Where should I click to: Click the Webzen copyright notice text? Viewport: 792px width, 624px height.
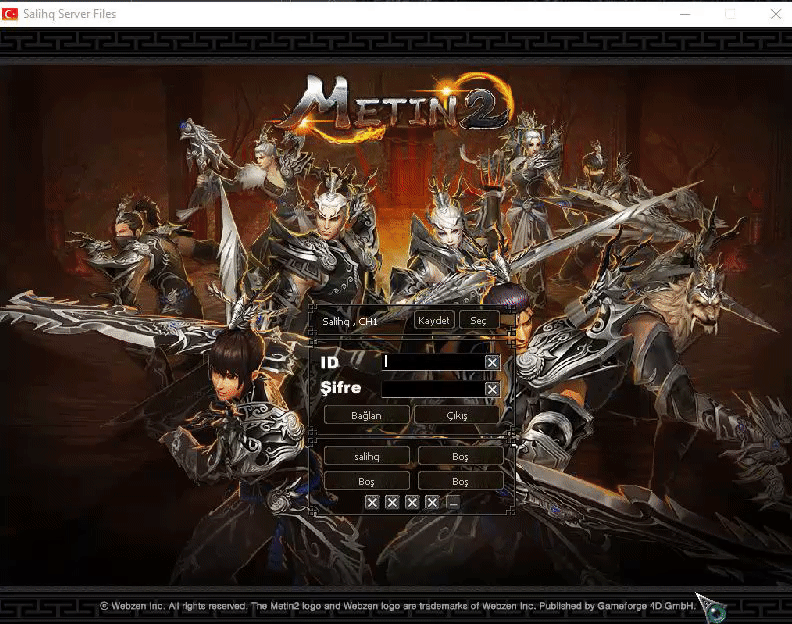(398, 606)
